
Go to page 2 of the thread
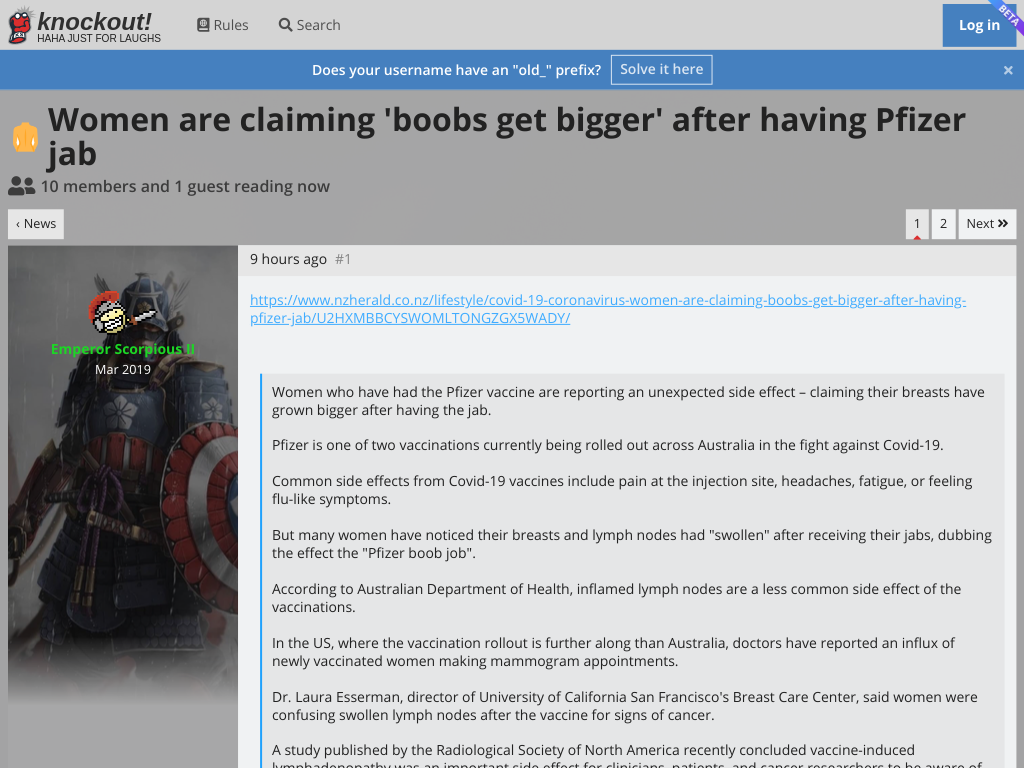[943, 224]
